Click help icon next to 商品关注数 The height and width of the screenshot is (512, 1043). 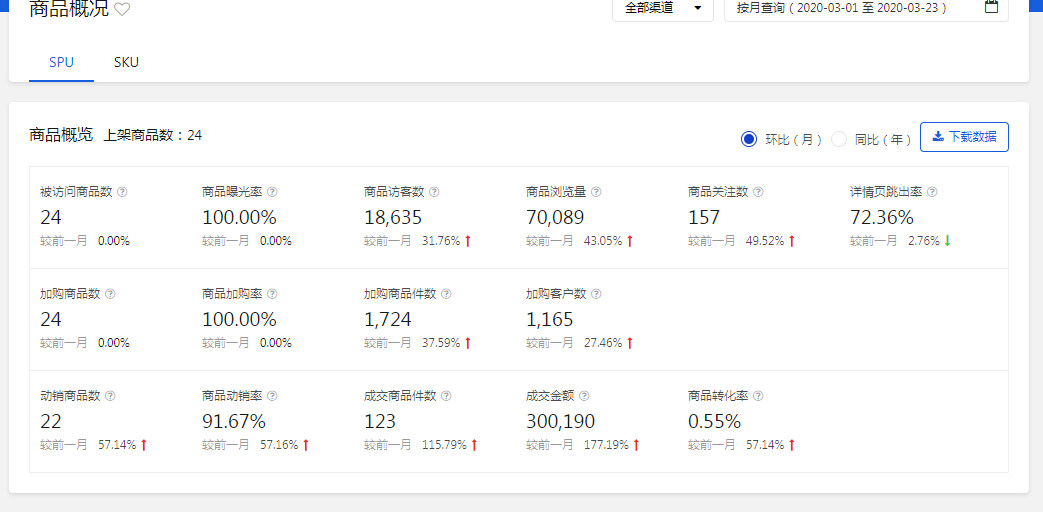pyautogui.click(x=758, y=192)
